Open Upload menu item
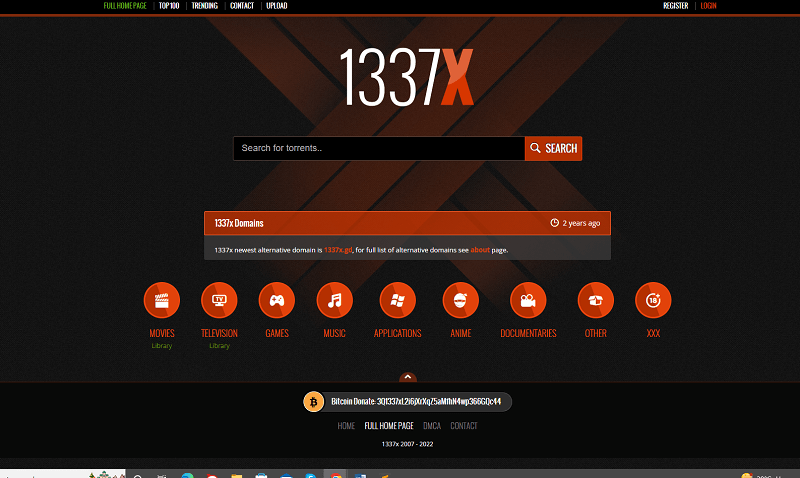 pos(277,6)
